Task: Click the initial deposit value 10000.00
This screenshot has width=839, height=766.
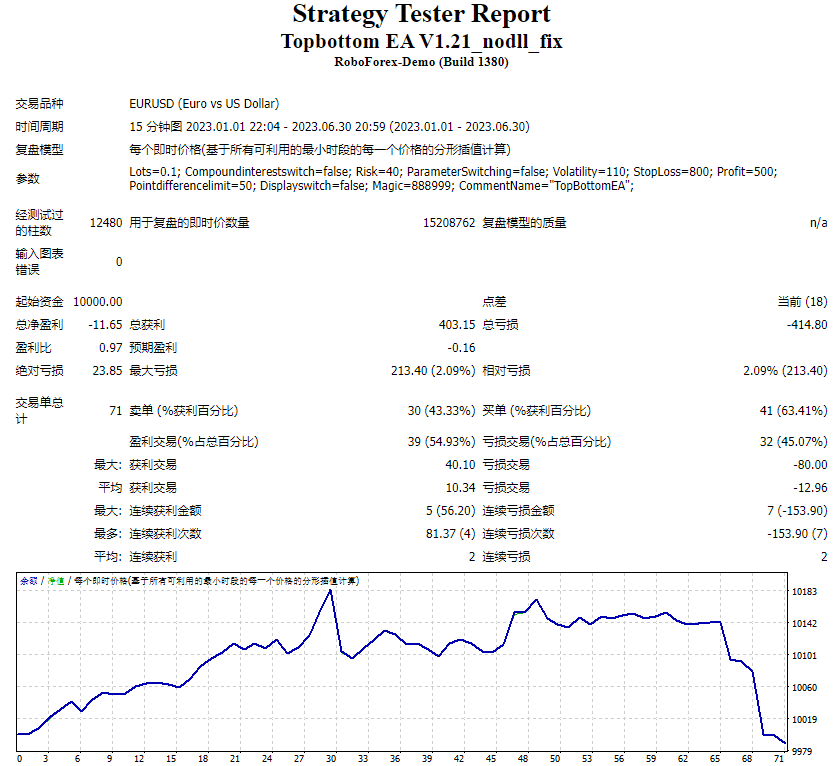Action: 98,301
